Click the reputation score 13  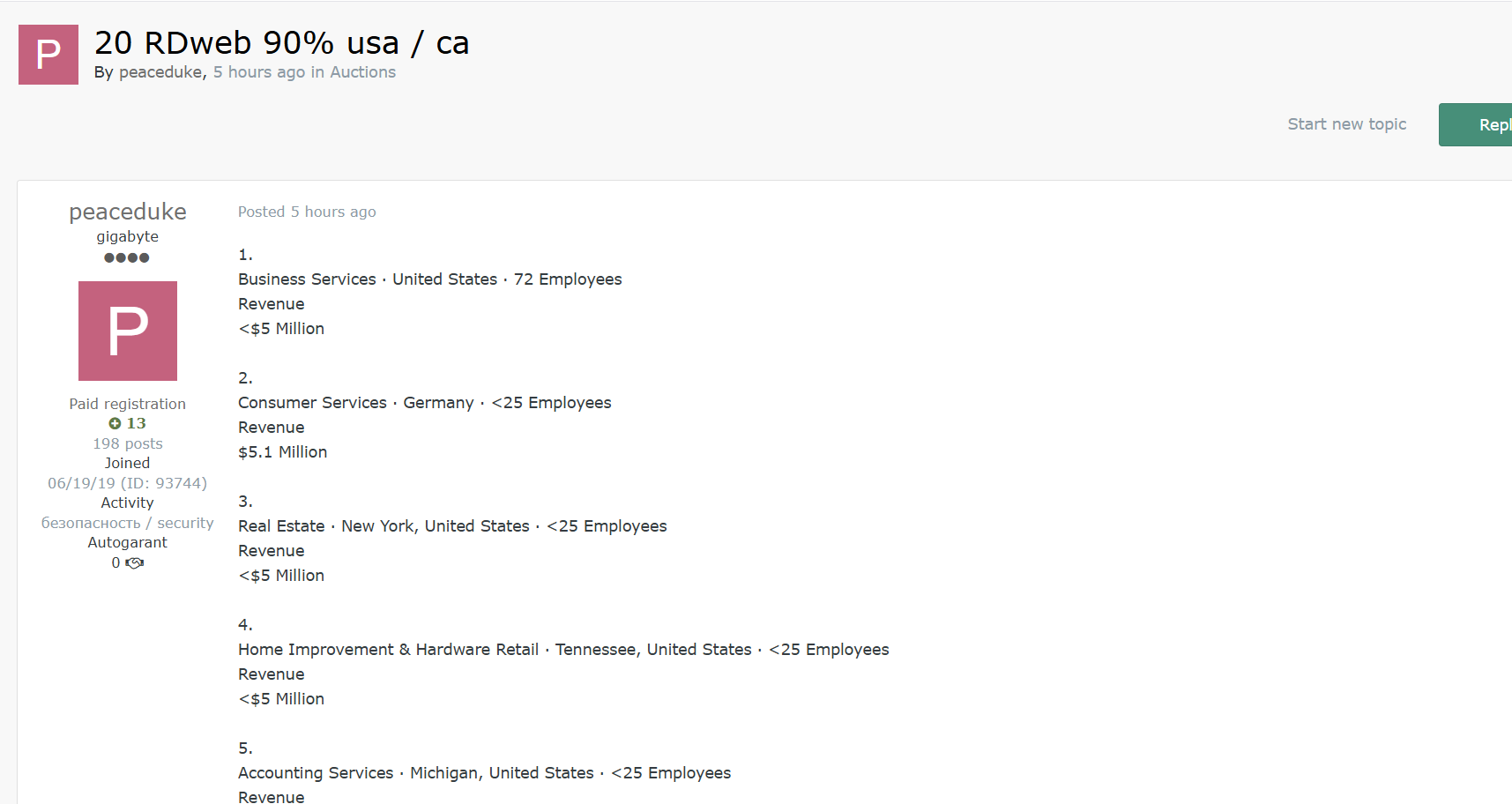(x=136, y=424)
